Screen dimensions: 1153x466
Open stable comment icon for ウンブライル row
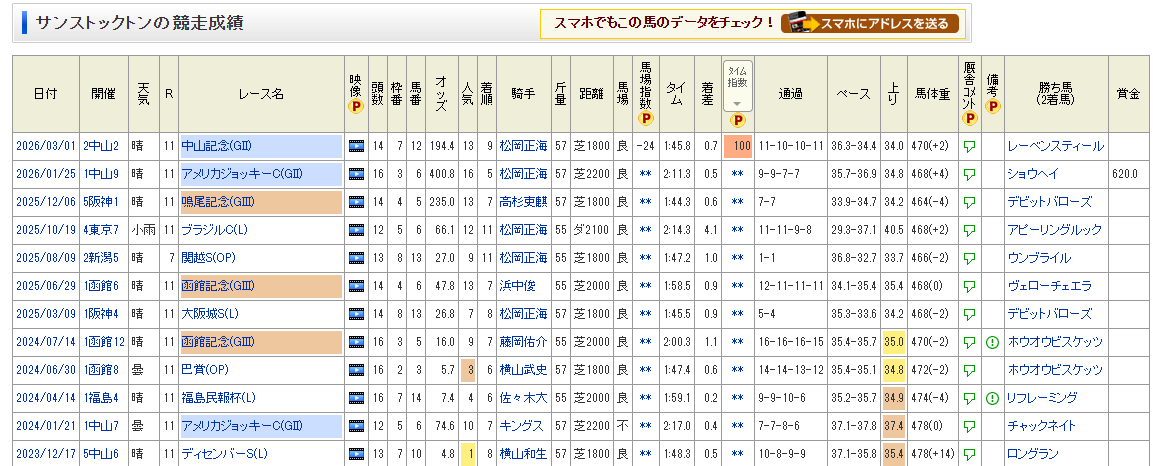pos(968,258)
